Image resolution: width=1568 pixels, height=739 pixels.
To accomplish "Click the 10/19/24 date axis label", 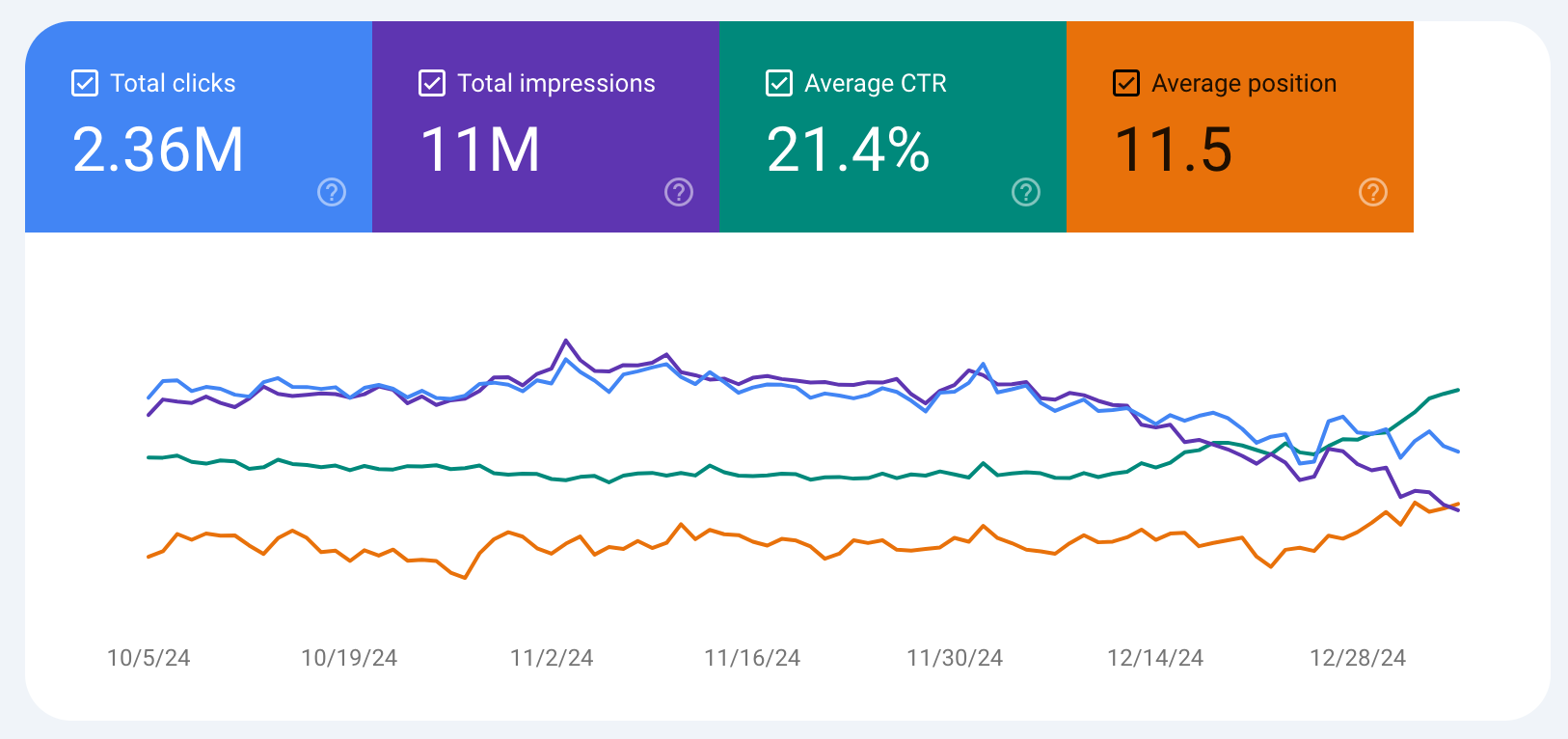I will pos(349,658).
